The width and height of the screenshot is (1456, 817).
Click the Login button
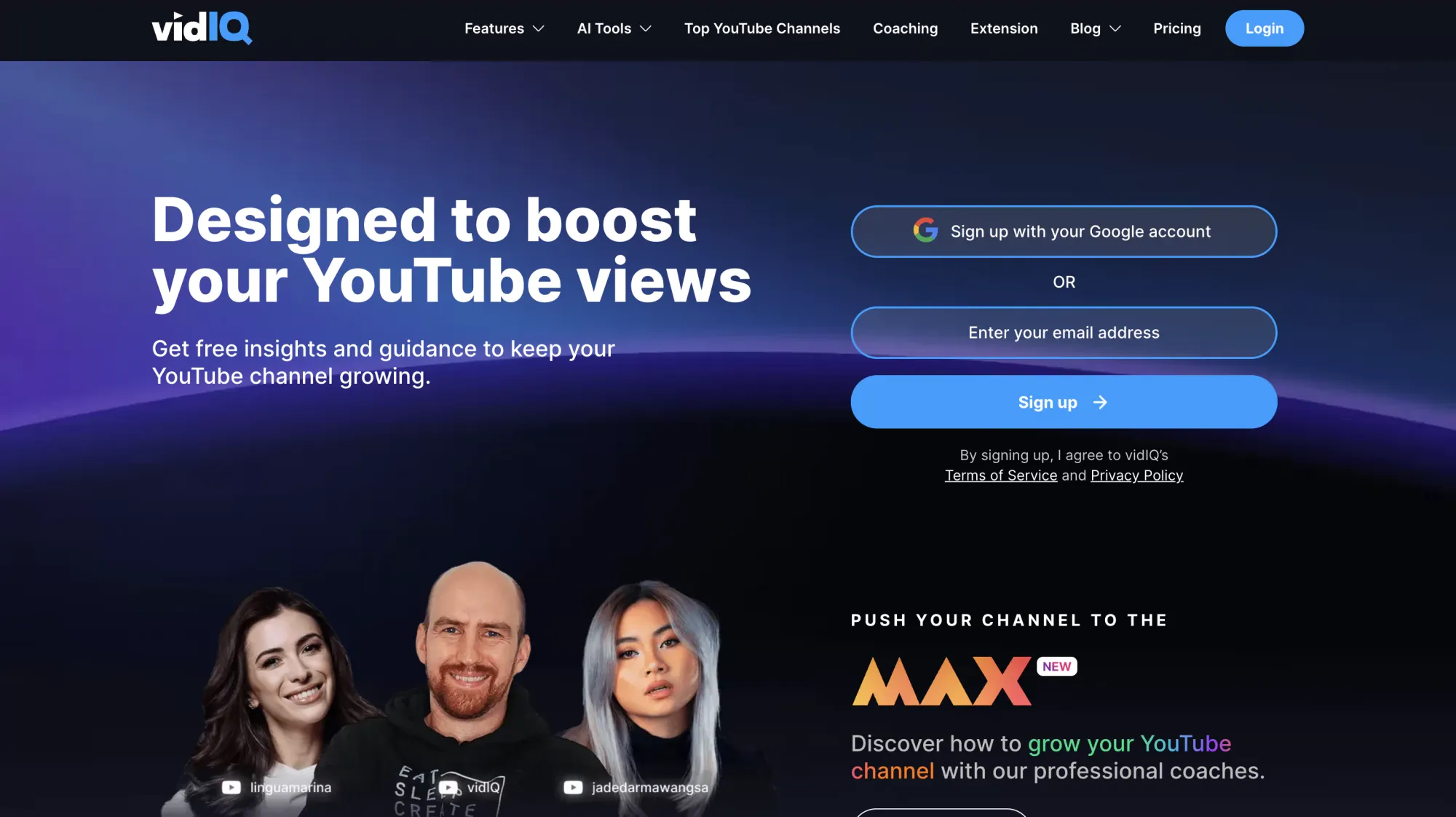point(1264,28)
